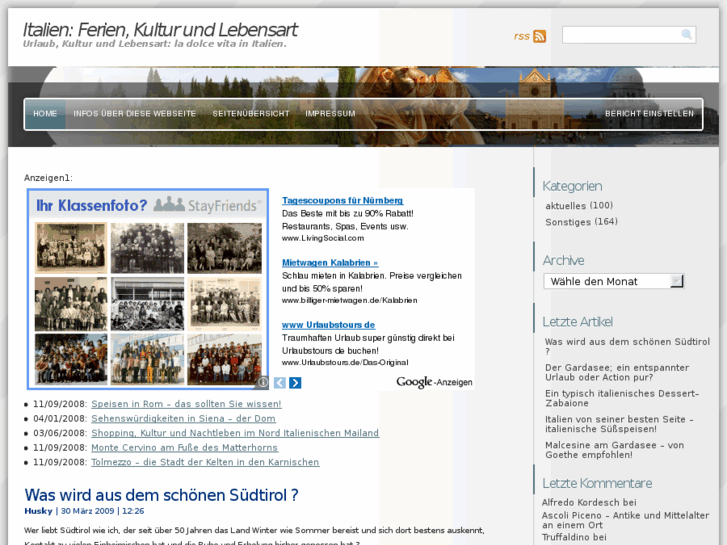Click the ad info icon

262,382
